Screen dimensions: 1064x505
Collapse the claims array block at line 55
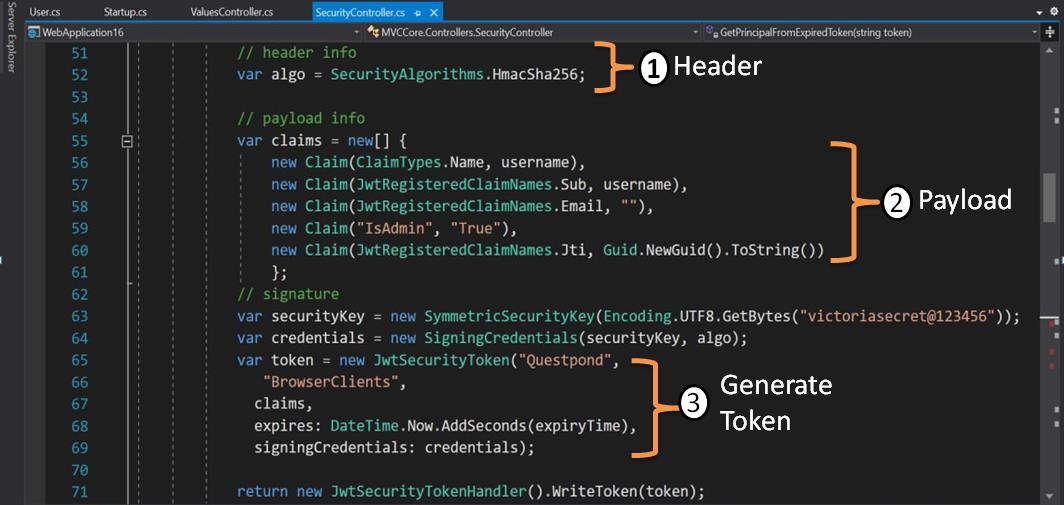pyautogui.click(x=127, y=141)
